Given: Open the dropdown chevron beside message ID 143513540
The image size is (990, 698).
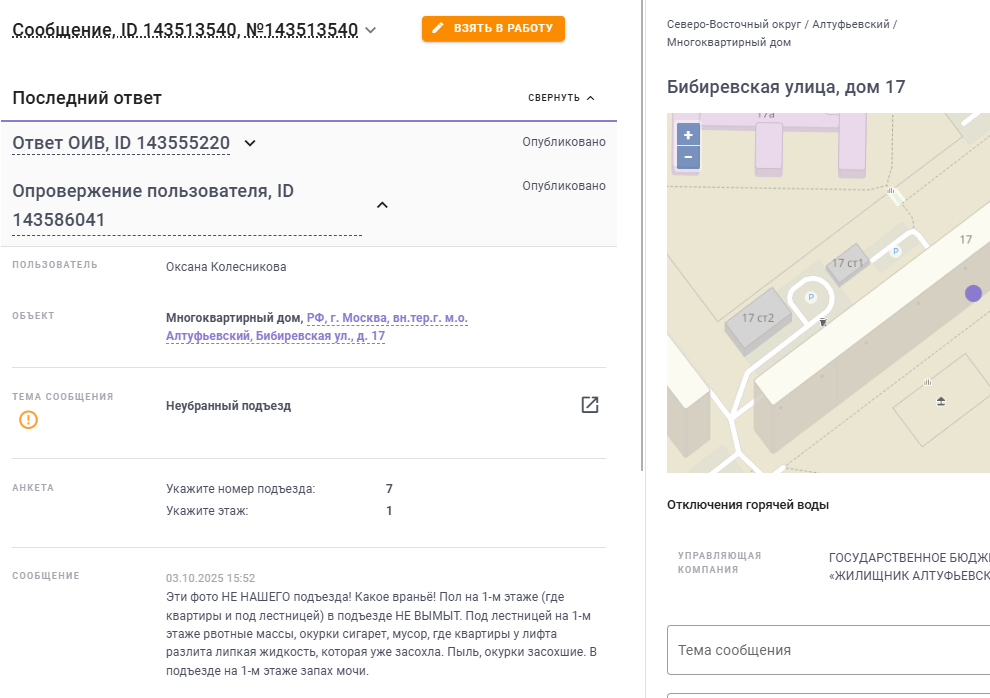Looking at the screenshot, I should [x=371, y=30].
